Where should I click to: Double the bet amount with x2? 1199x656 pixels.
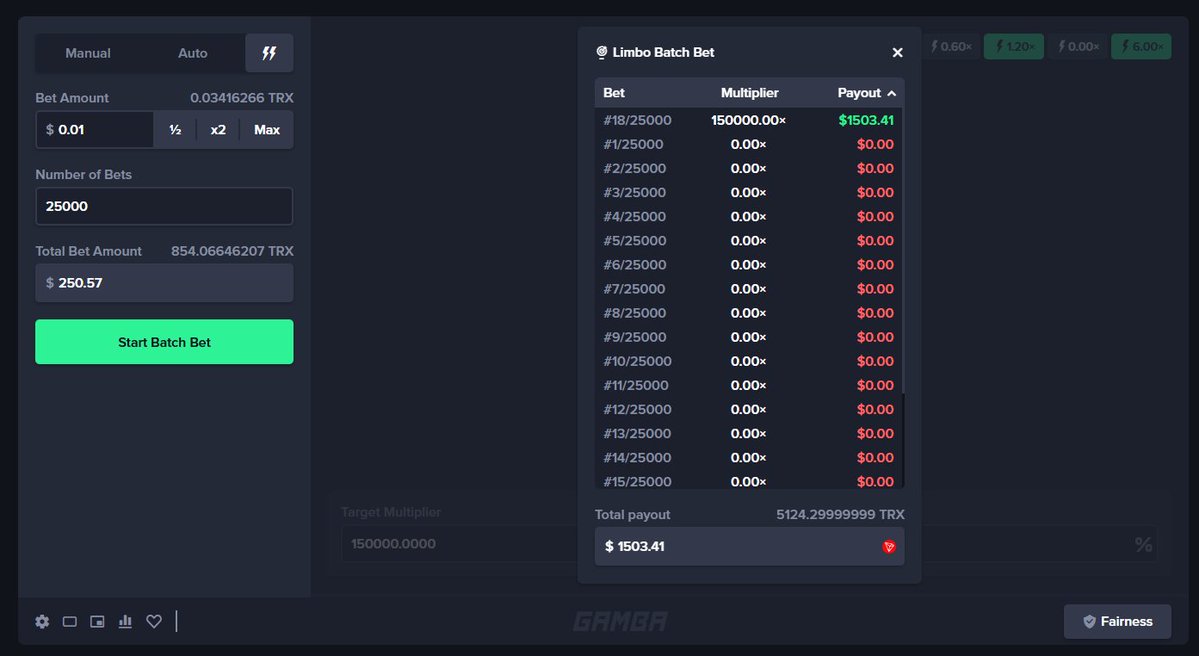coord(218,130)
